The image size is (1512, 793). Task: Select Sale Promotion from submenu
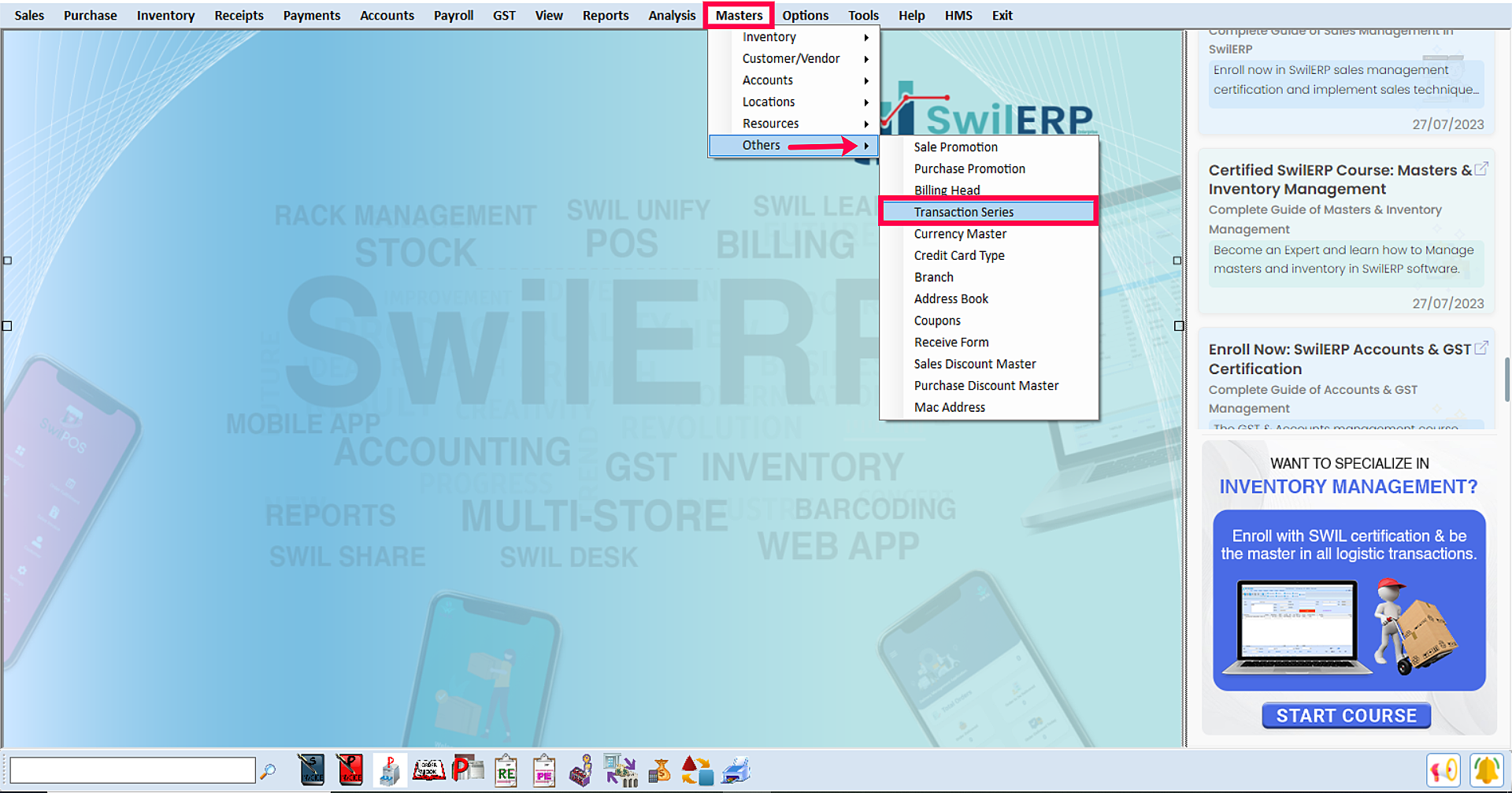tap(989, 147)
